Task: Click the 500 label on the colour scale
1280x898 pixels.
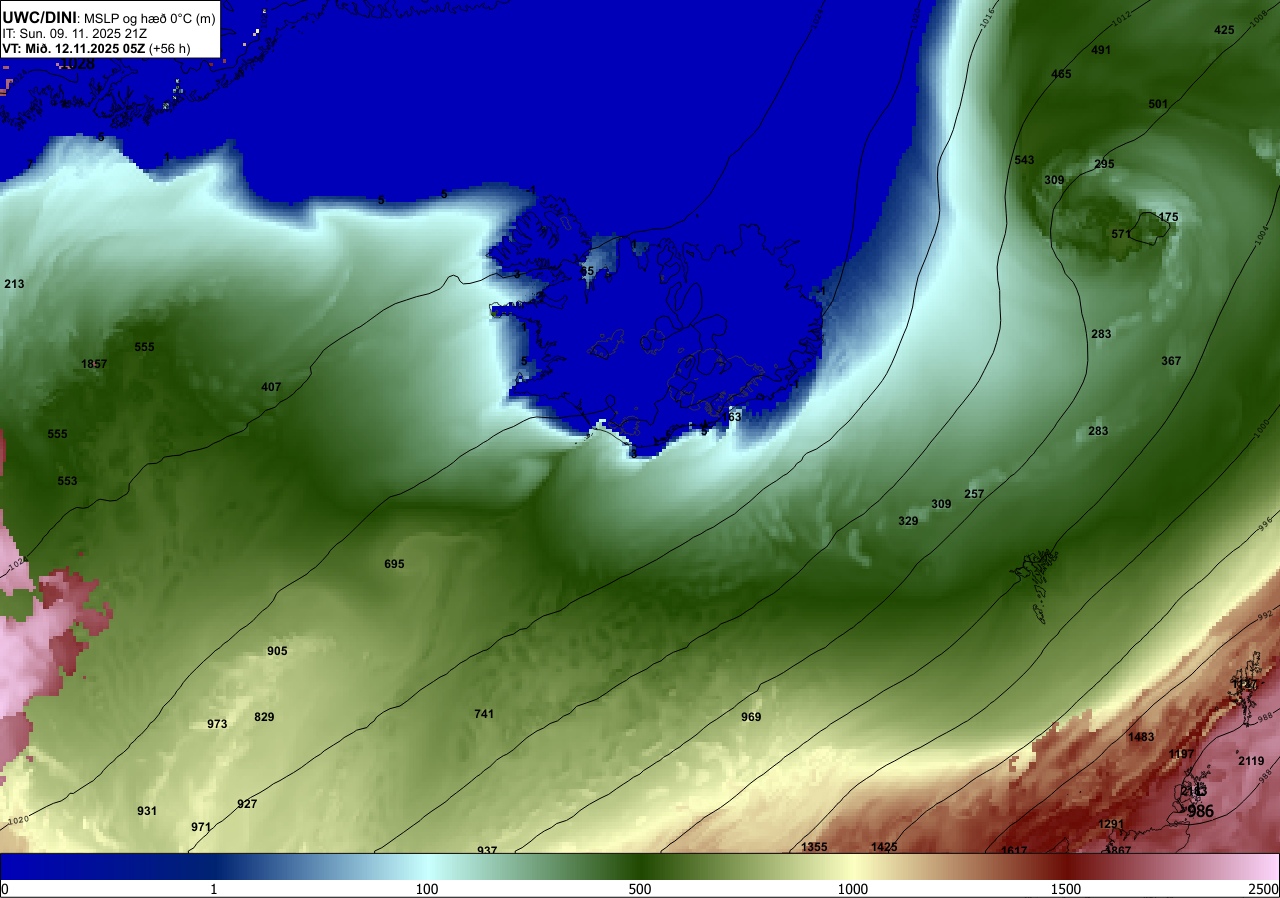Action: click(640, 889)
